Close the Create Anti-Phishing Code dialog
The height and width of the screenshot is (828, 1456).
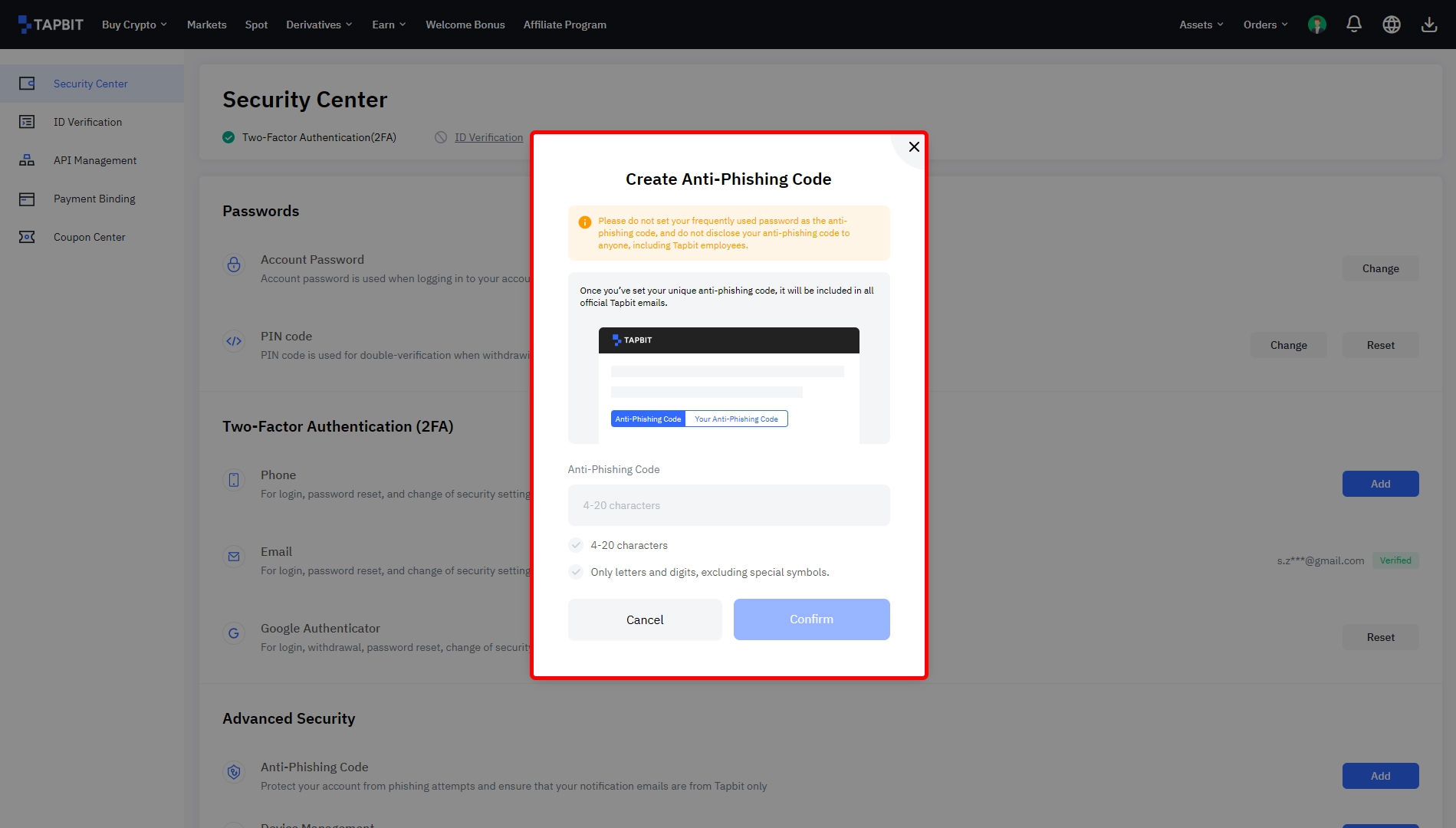[914, 146]
